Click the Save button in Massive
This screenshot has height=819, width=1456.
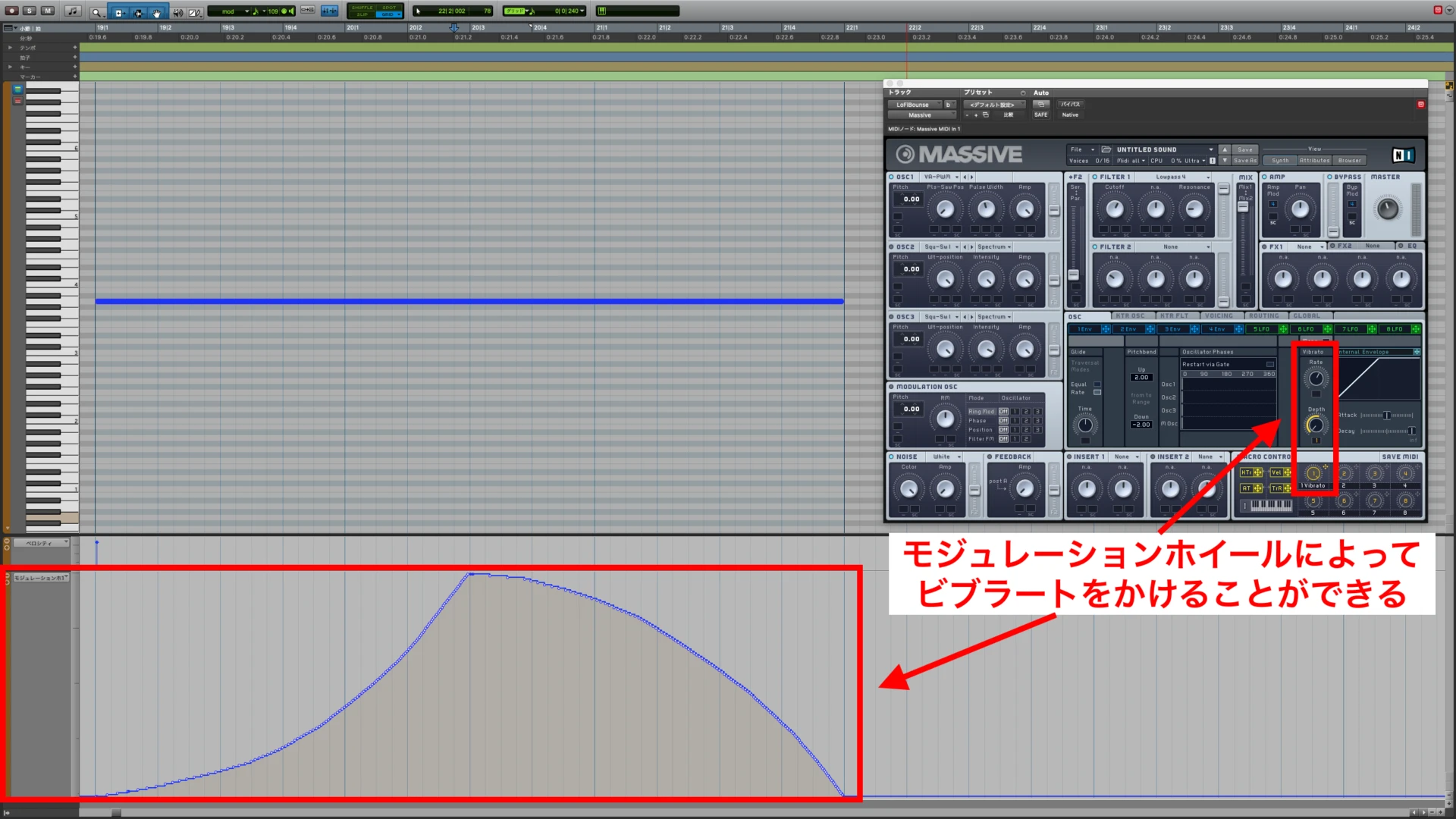tap(1245, 149)
